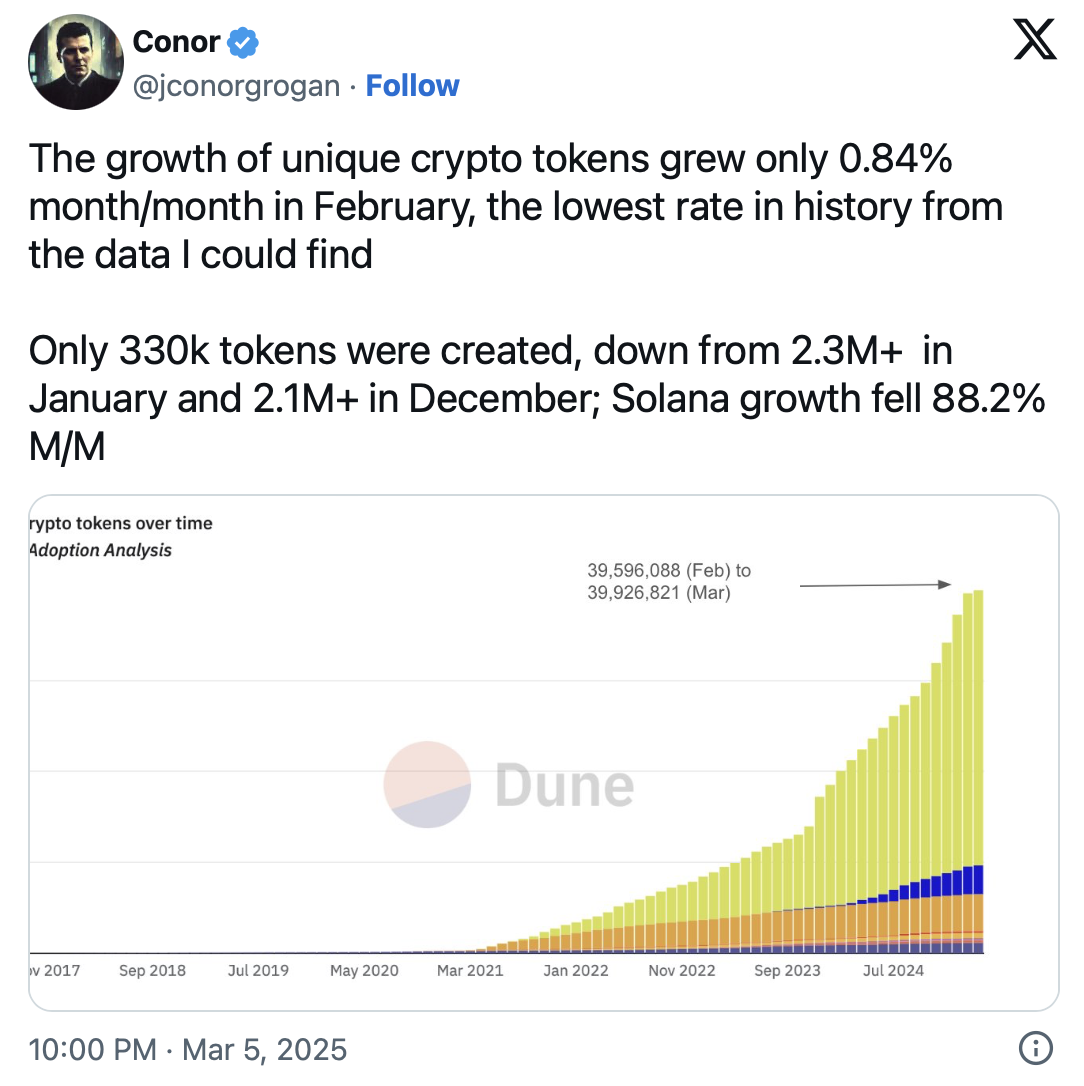Click the Nov 2022 axis label
Viewport: 1084px width, 1086px height.
pyautogui.click(x=682, y=971)
